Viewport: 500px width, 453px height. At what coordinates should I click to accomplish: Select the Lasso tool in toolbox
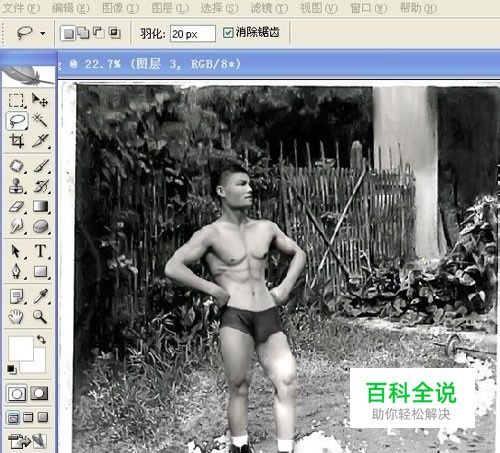16,121
